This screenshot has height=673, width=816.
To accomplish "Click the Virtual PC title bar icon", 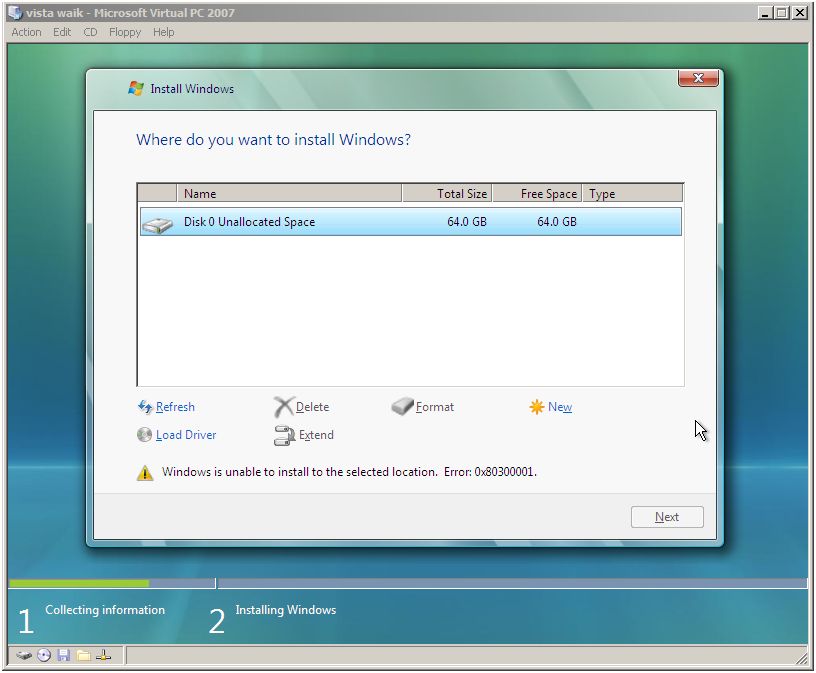I will tap(15, 12).
